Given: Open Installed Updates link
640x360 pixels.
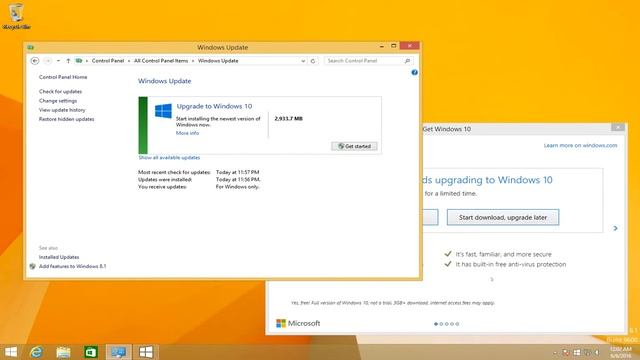Looking at the screenshot, I should click(x=59, y=257).
